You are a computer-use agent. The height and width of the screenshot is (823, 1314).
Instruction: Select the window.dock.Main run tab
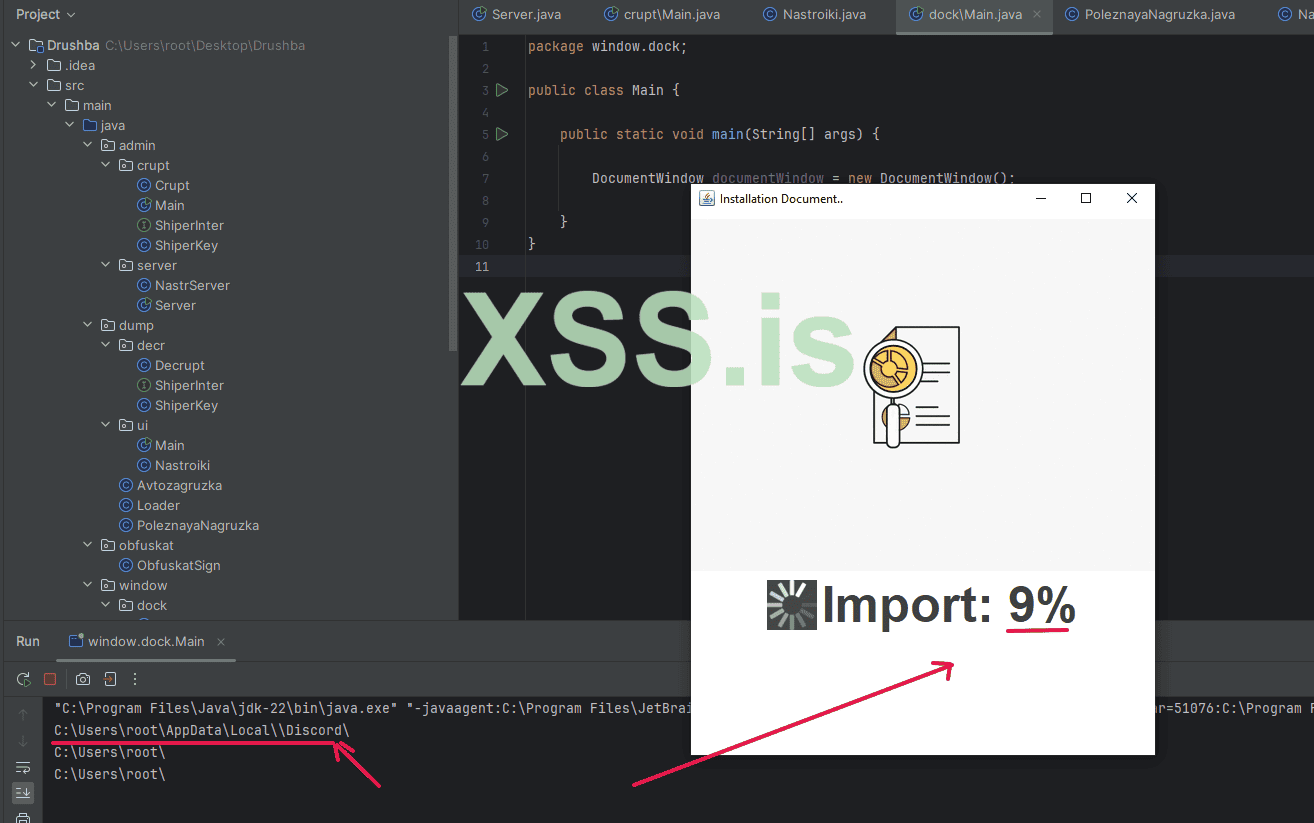coord(146,641)
